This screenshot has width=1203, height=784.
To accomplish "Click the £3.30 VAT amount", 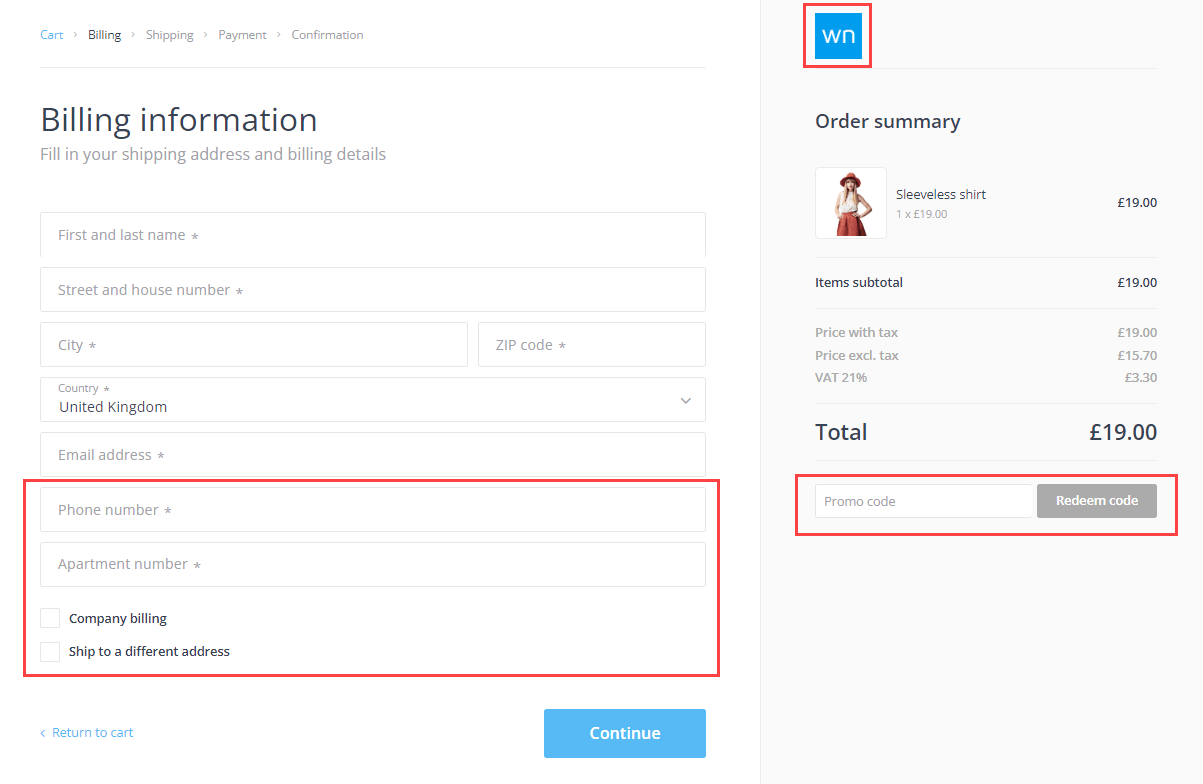I will pyautogui.click(x=1140, y=378).
